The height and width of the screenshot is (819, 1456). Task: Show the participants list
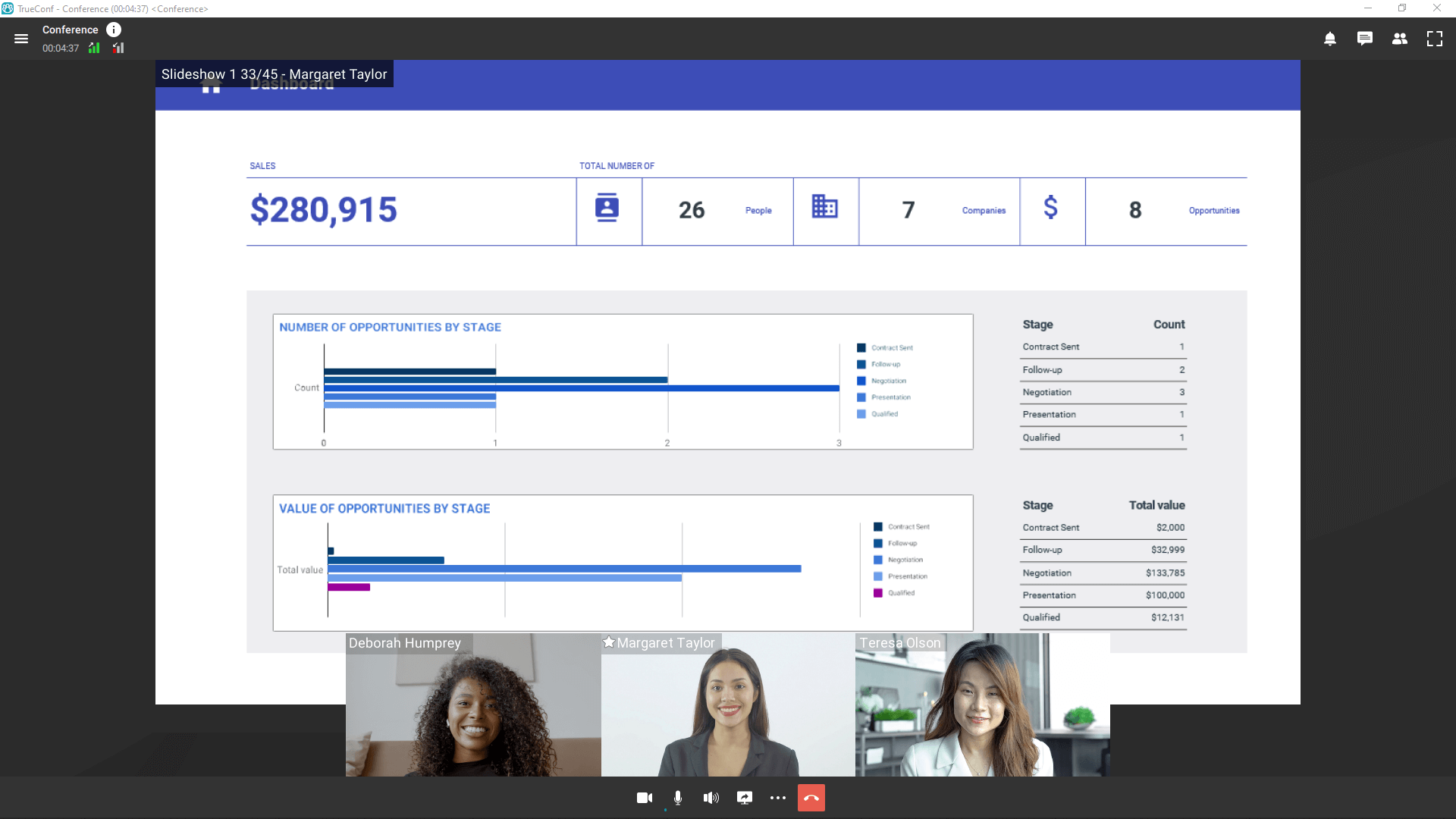(1400, 38)
